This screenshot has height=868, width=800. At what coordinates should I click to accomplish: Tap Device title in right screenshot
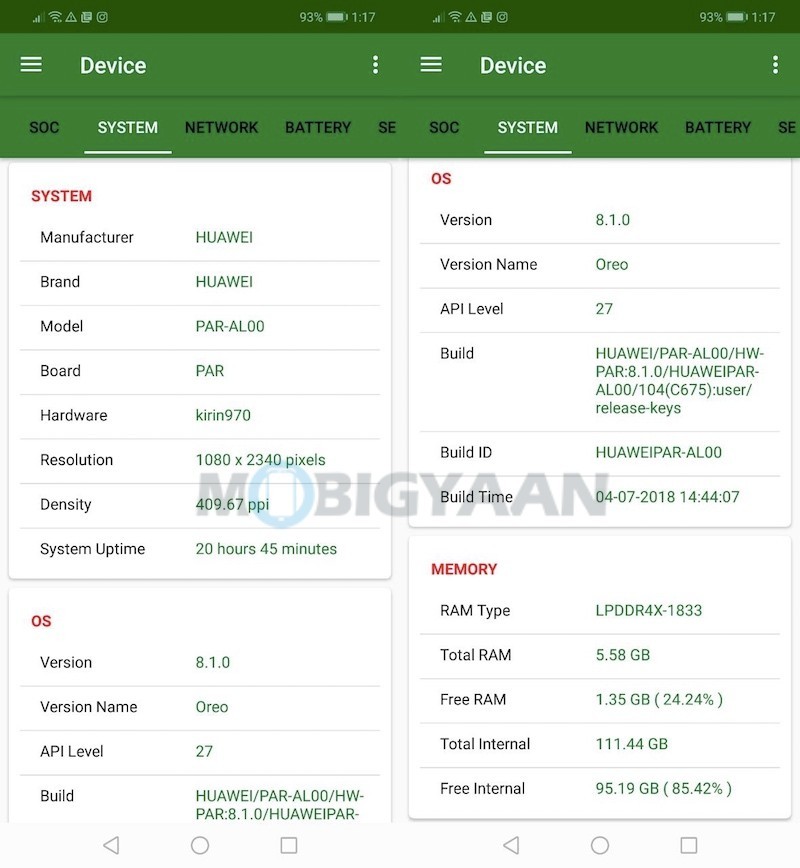(x=513, y=65)
